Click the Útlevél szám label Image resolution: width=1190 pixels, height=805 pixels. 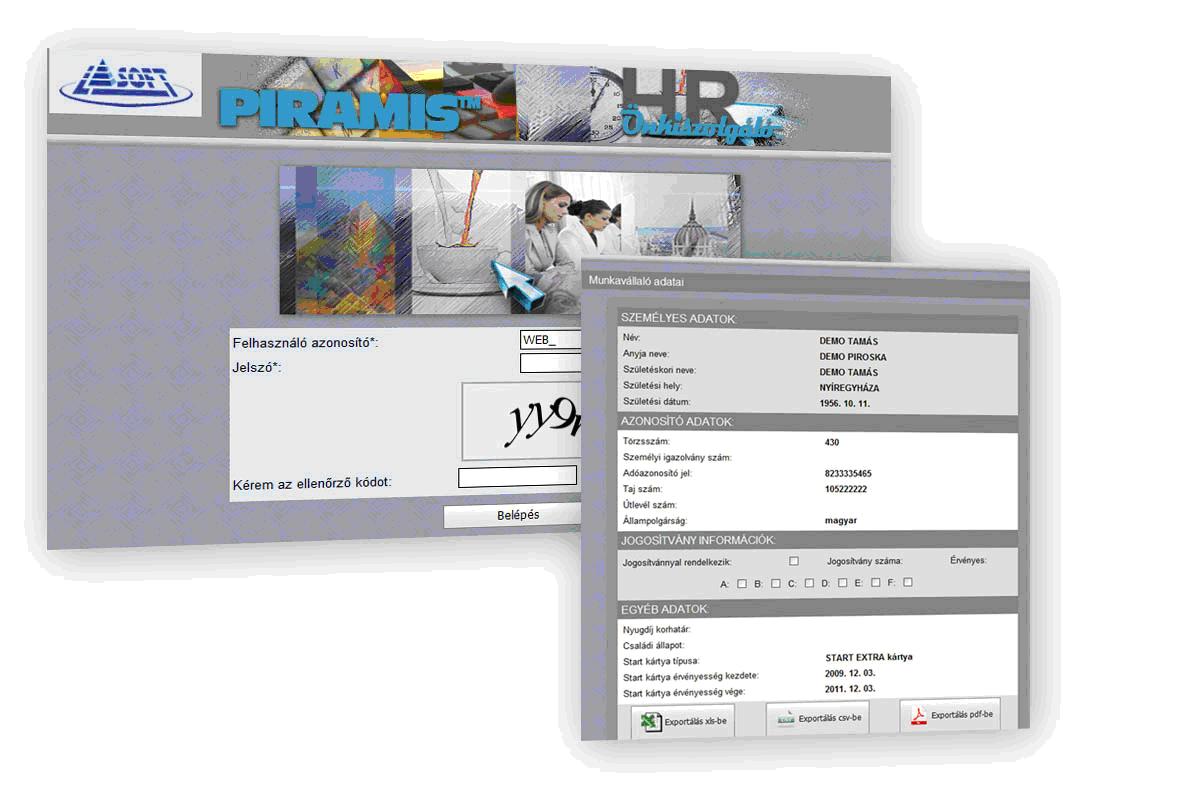(x=650, y=505)
